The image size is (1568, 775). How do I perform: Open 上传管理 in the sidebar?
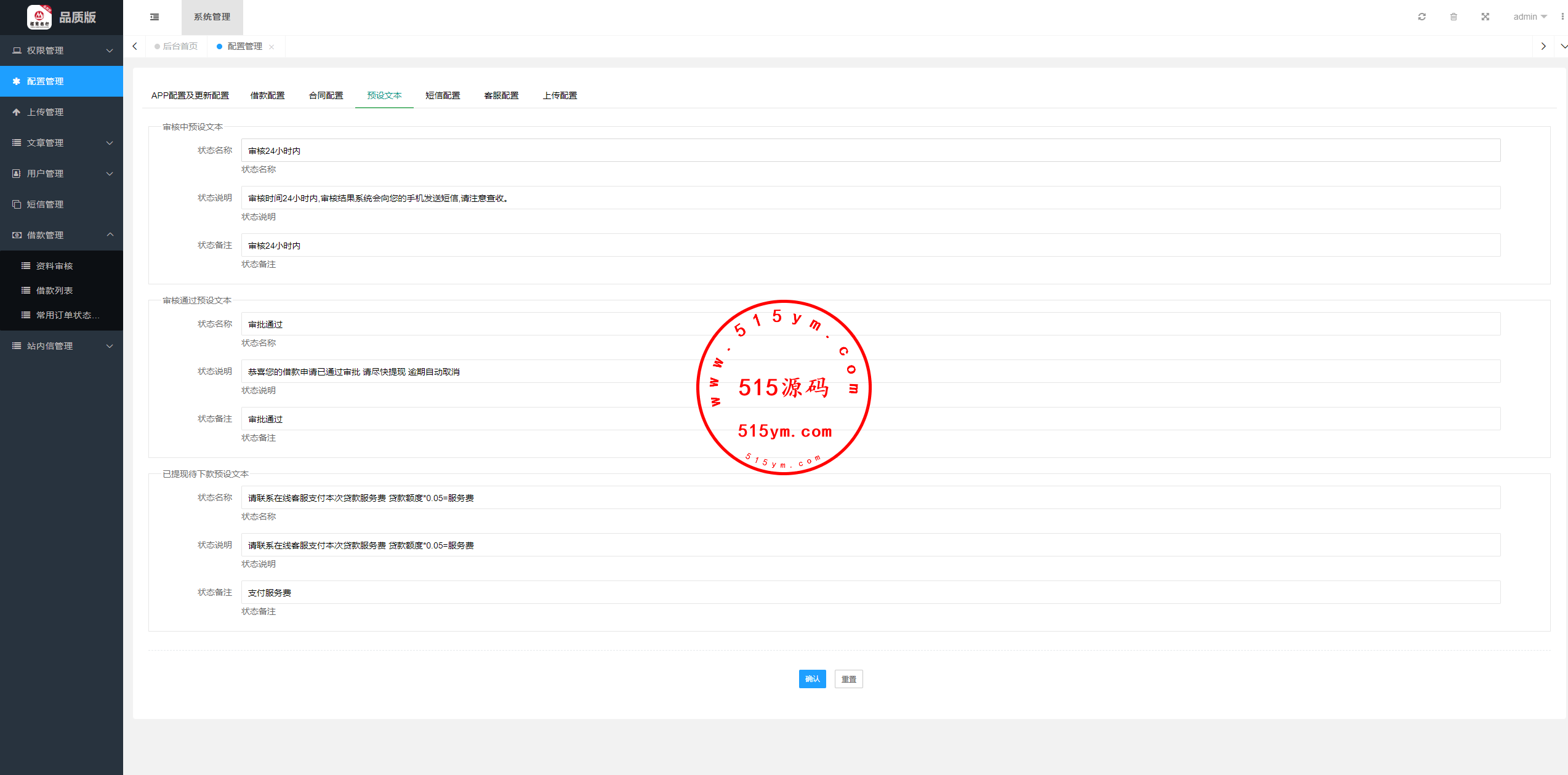point(46,112)
